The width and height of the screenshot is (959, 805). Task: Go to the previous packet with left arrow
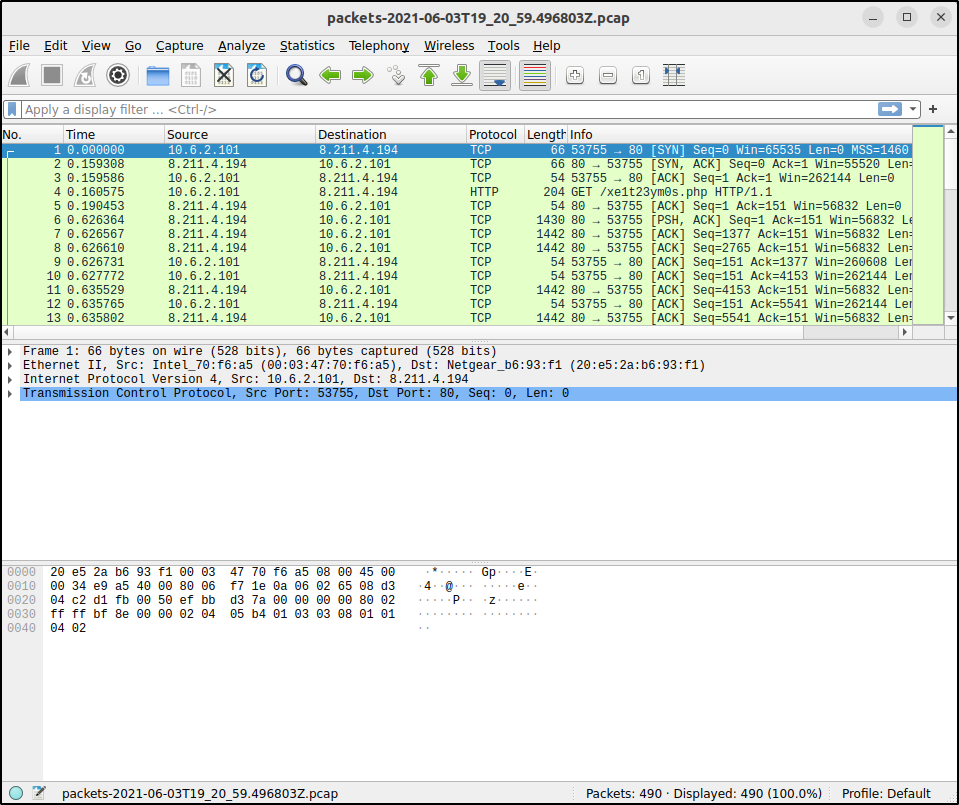pyautogui.click(x=330, y=75)
